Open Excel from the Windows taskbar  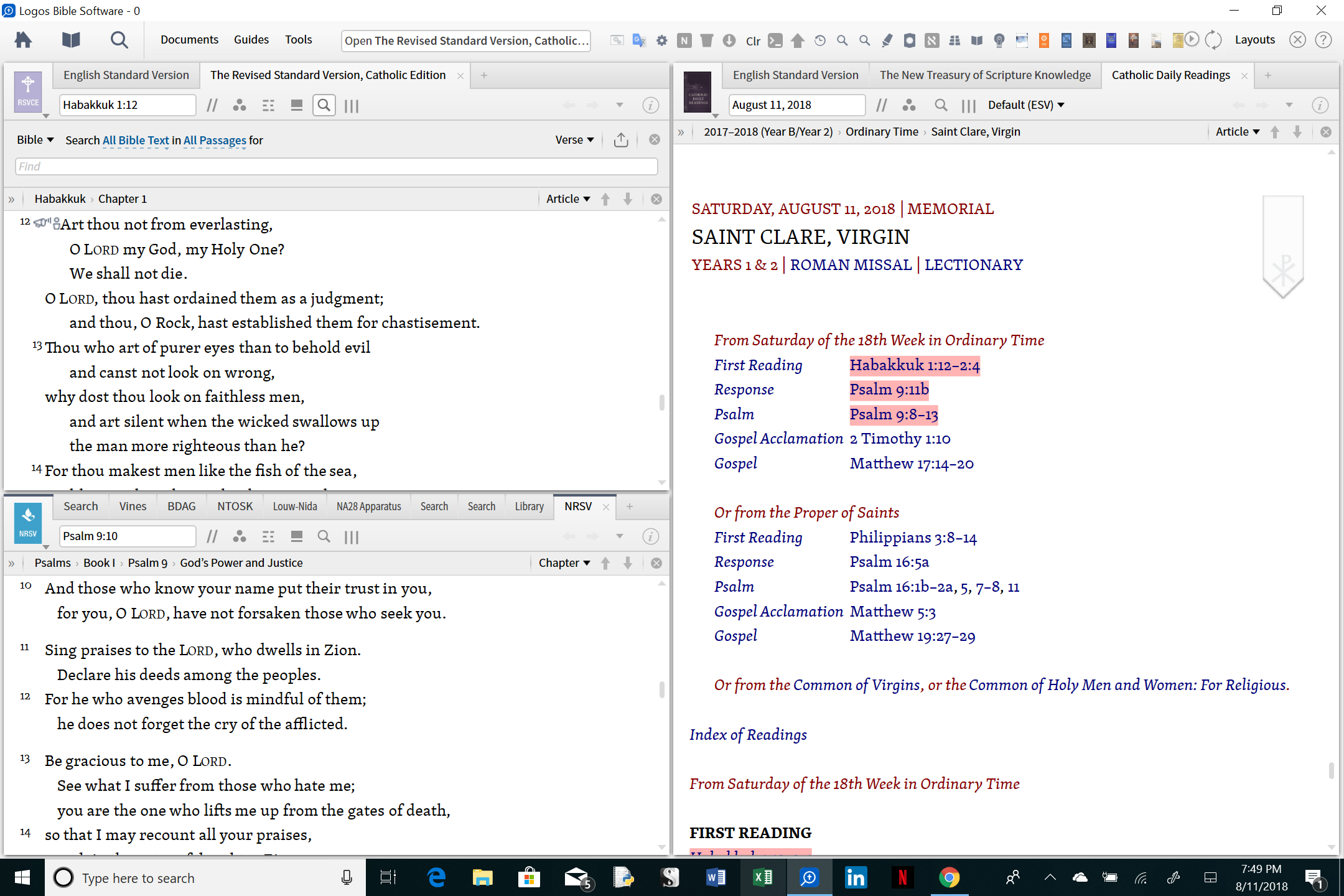click(762, 878)
